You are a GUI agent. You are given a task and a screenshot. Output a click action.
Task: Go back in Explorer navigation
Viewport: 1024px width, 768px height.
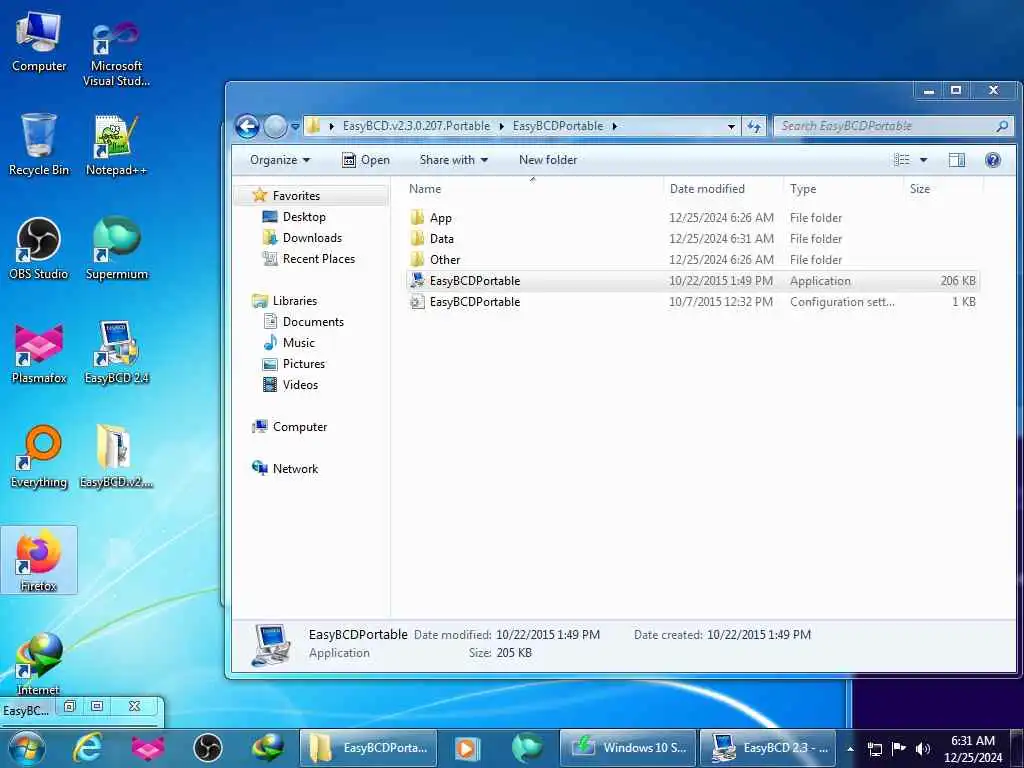[248, 126]
